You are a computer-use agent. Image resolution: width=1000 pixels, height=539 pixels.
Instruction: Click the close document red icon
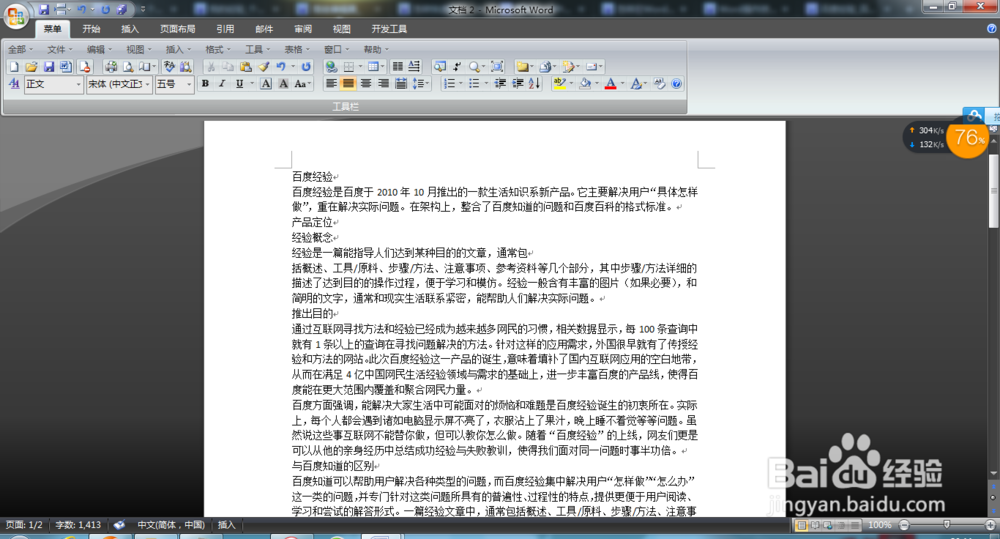tap(85, 67)
